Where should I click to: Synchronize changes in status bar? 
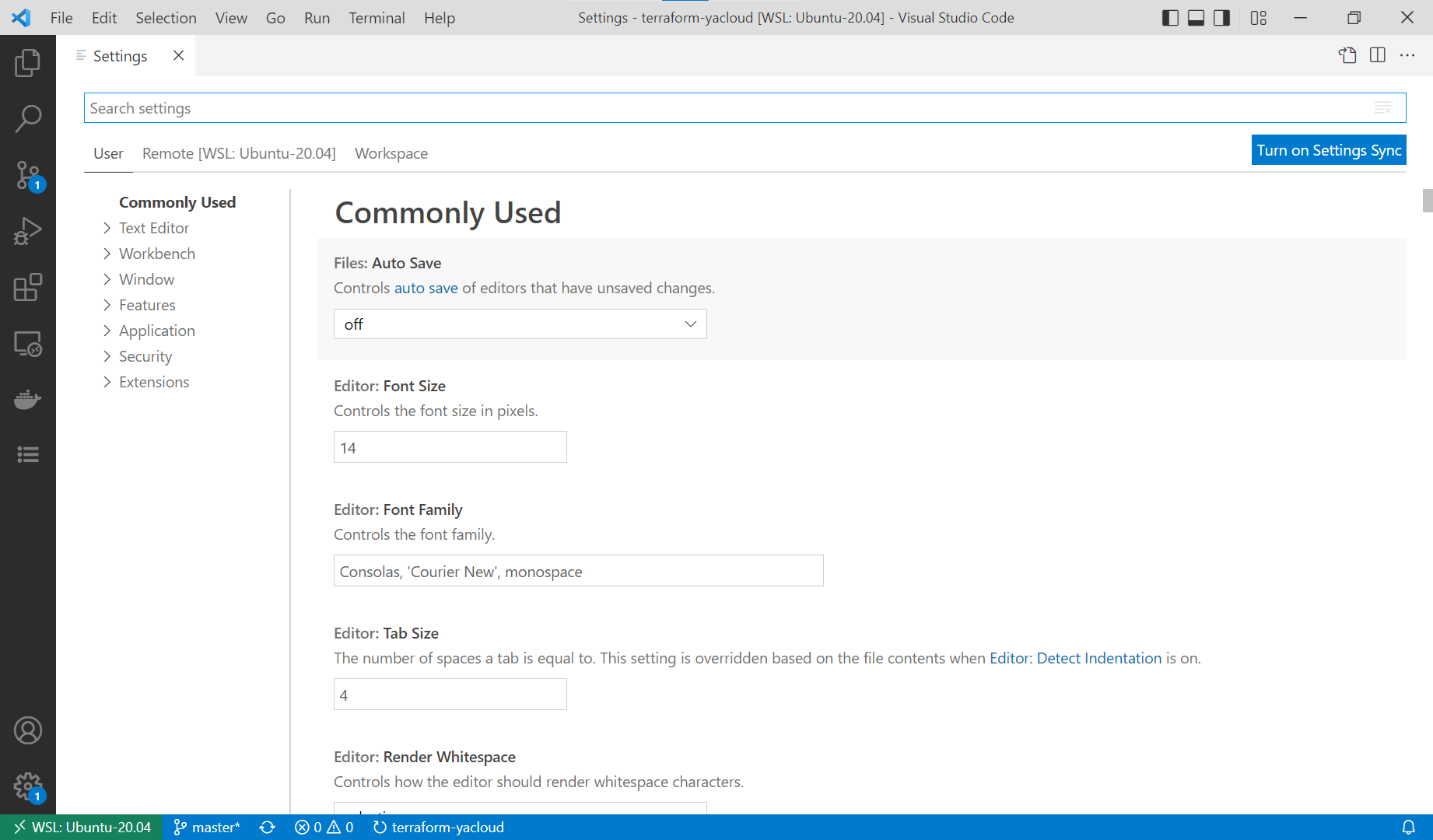(267, 827)
